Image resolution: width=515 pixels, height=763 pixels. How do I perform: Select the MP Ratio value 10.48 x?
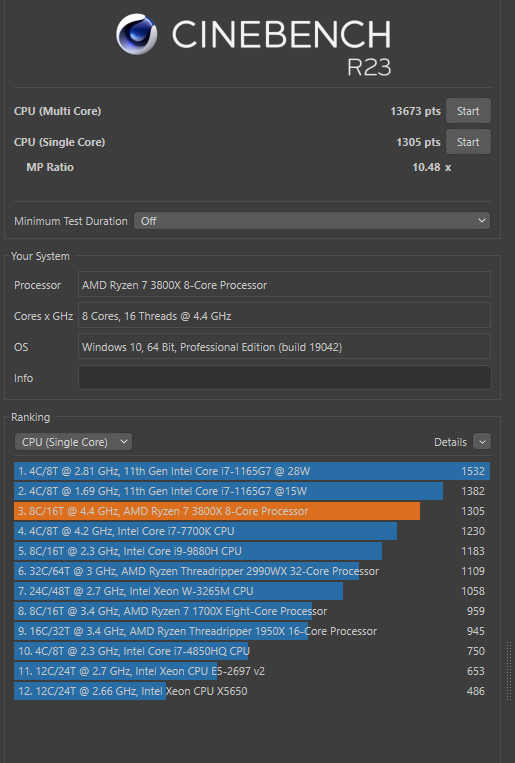point(431,167)
